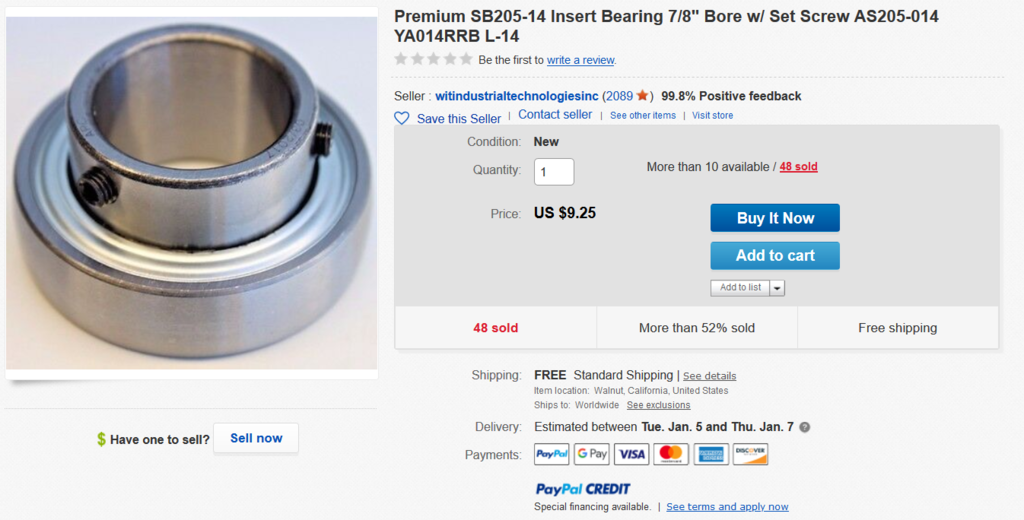Click the bearing product image

pyautogui.click(x=192, y=193)
